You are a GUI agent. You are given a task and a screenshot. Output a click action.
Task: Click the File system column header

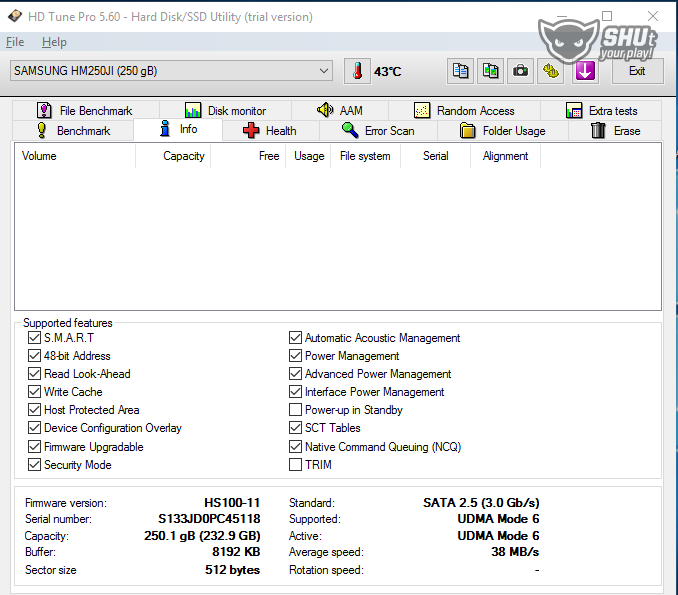pos(365,156)
